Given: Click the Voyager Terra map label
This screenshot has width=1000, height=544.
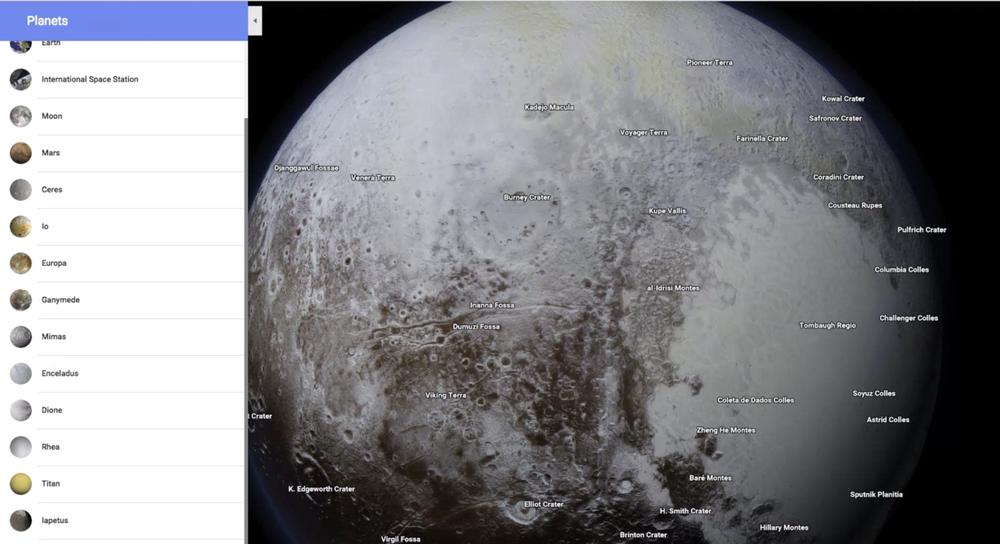Looking at the screenshot, I should coord(643,132).
